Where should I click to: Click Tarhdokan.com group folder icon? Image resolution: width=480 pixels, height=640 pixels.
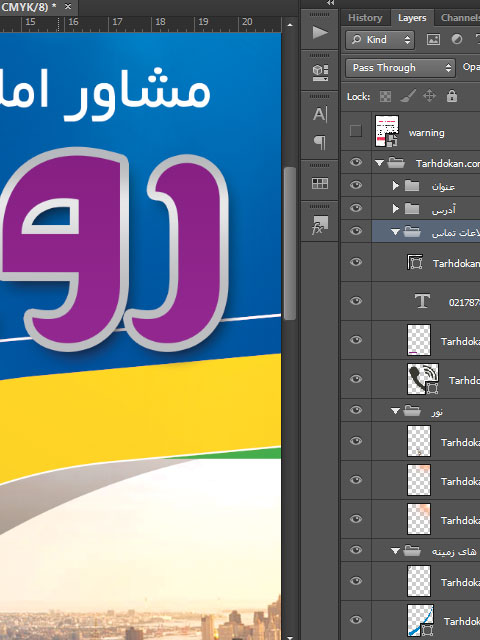(396, 163)
